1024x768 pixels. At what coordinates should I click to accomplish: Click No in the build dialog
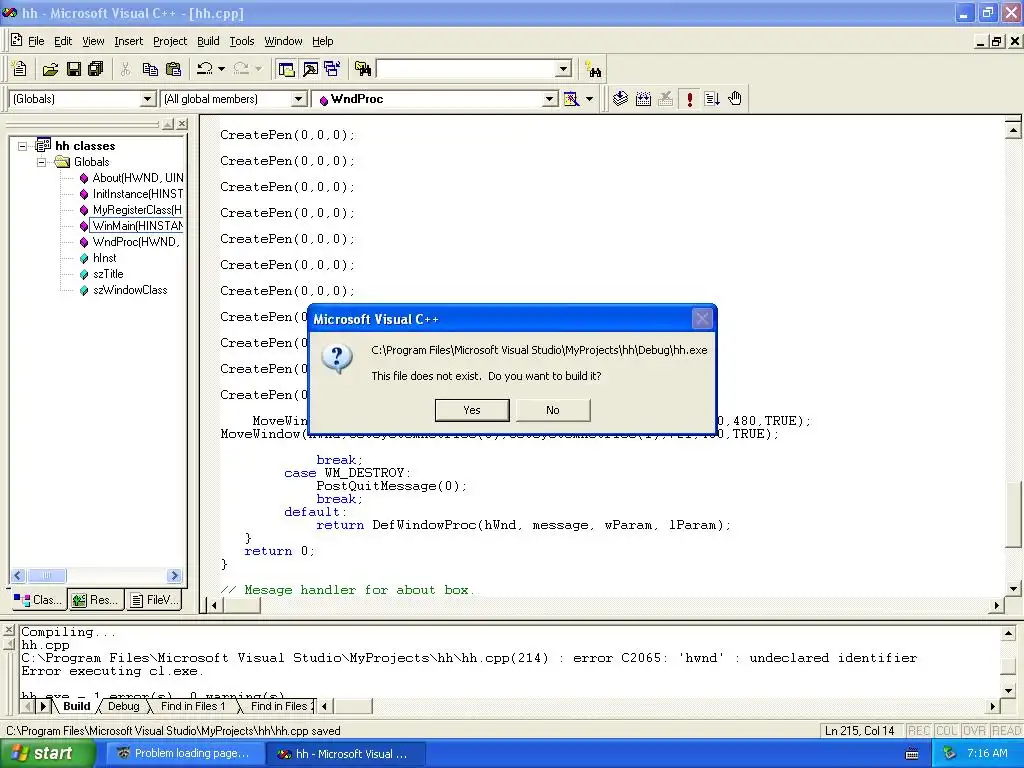click(x=553, y=410)
